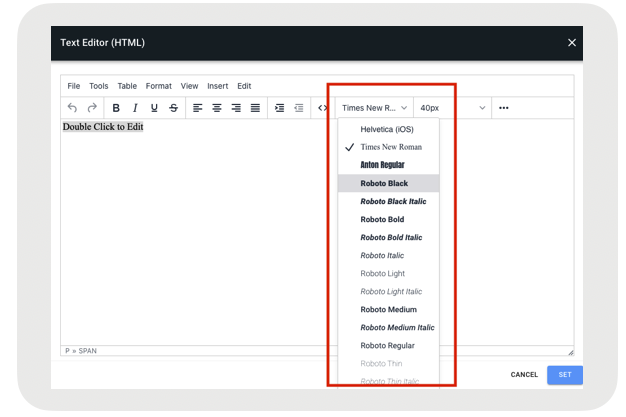Click the P element in path bar
626x417 pixels.
[x=67, y=351]
